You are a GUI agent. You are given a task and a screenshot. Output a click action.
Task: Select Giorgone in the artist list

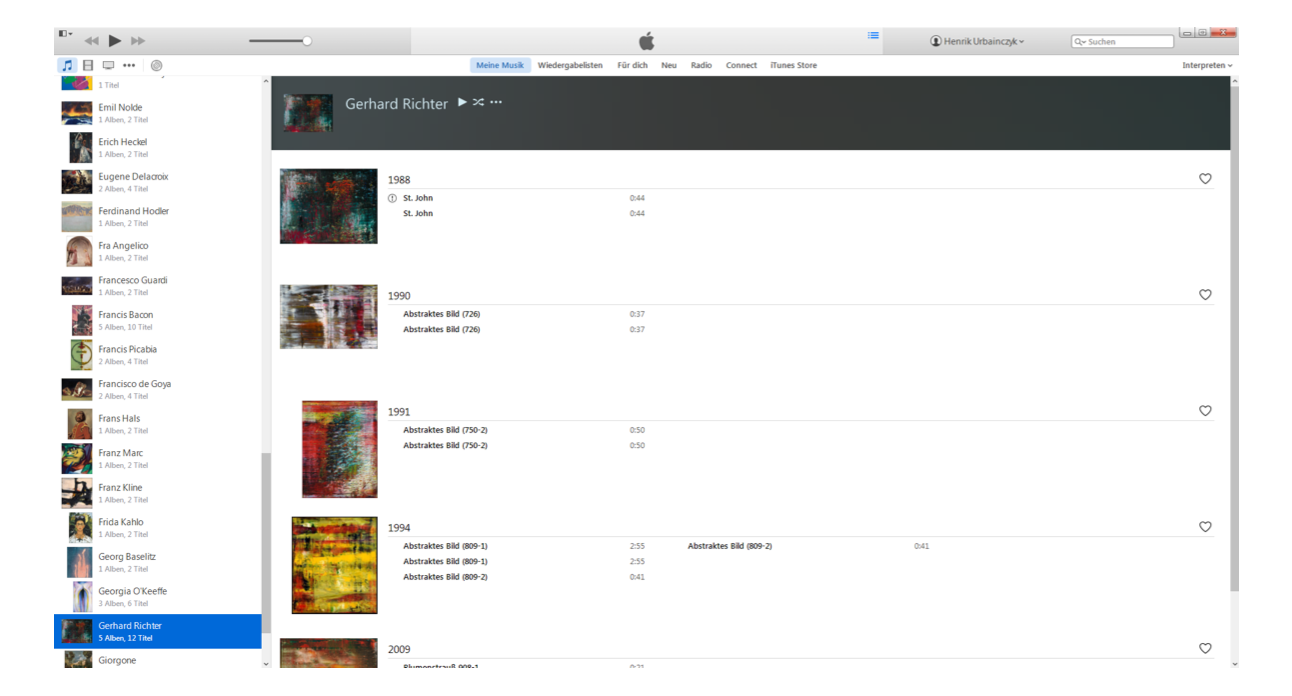pyautogui.click(x=158, y=659)
